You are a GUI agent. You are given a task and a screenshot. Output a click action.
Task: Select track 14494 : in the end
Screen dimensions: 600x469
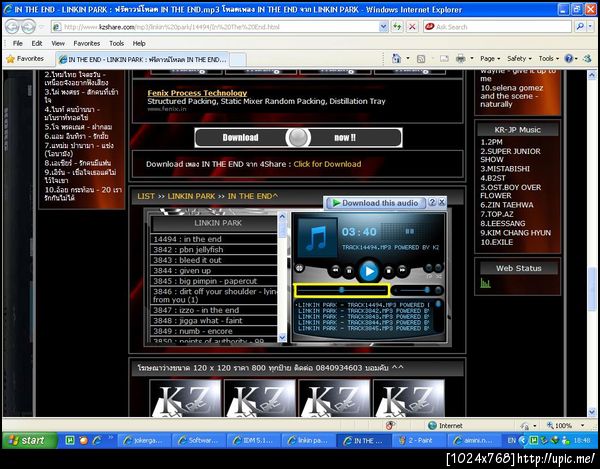coord(214,239)
